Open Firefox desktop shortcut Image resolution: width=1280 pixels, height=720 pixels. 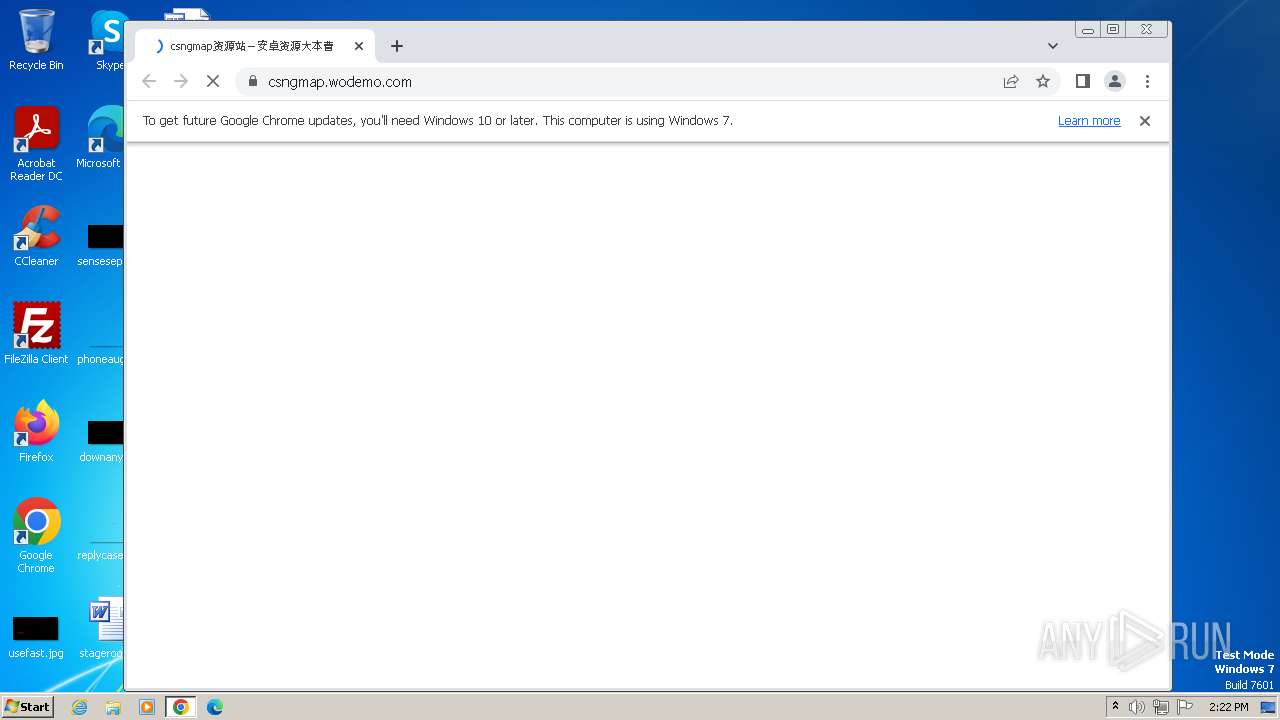(x=36, y=431)
